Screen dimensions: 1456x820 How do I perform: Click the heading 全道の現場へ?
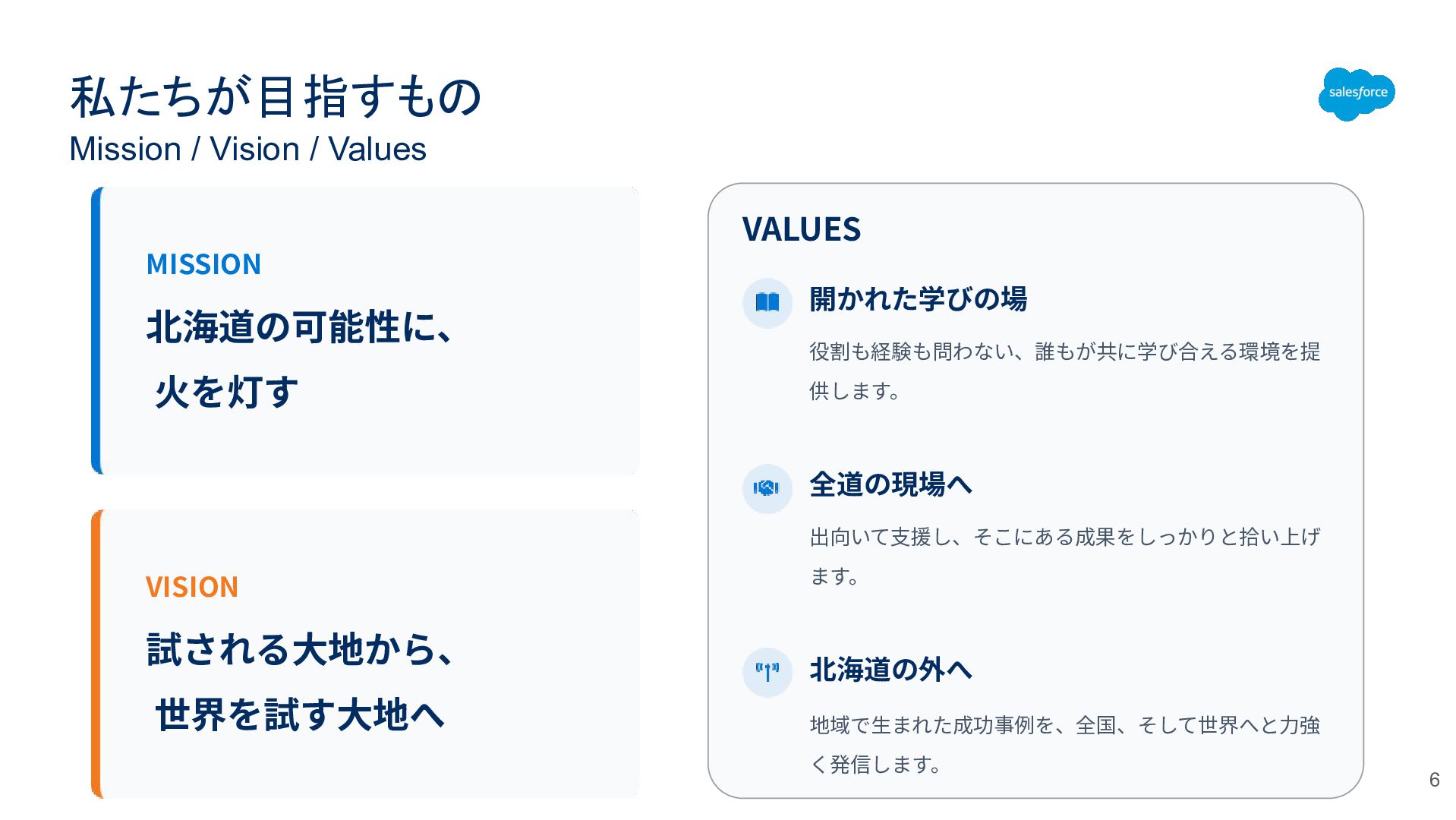click(890, 484)
